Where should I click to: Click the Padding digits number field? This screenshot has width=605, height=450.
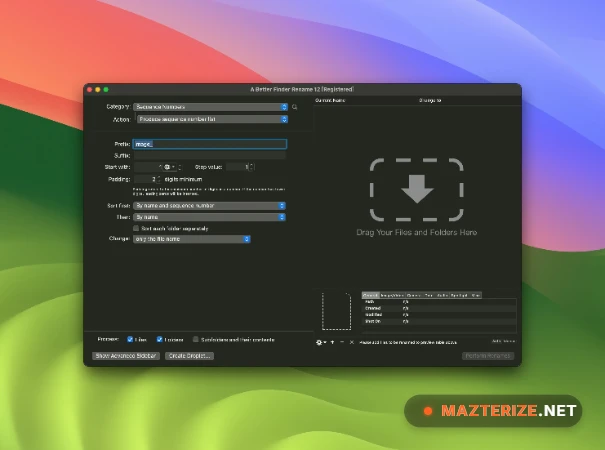click(x=145, y=179)
